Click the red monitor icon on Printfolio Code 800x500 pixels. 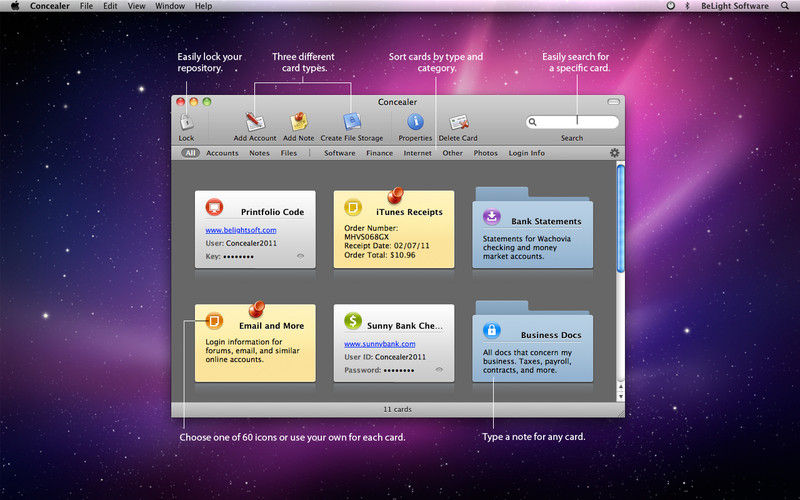214,207
